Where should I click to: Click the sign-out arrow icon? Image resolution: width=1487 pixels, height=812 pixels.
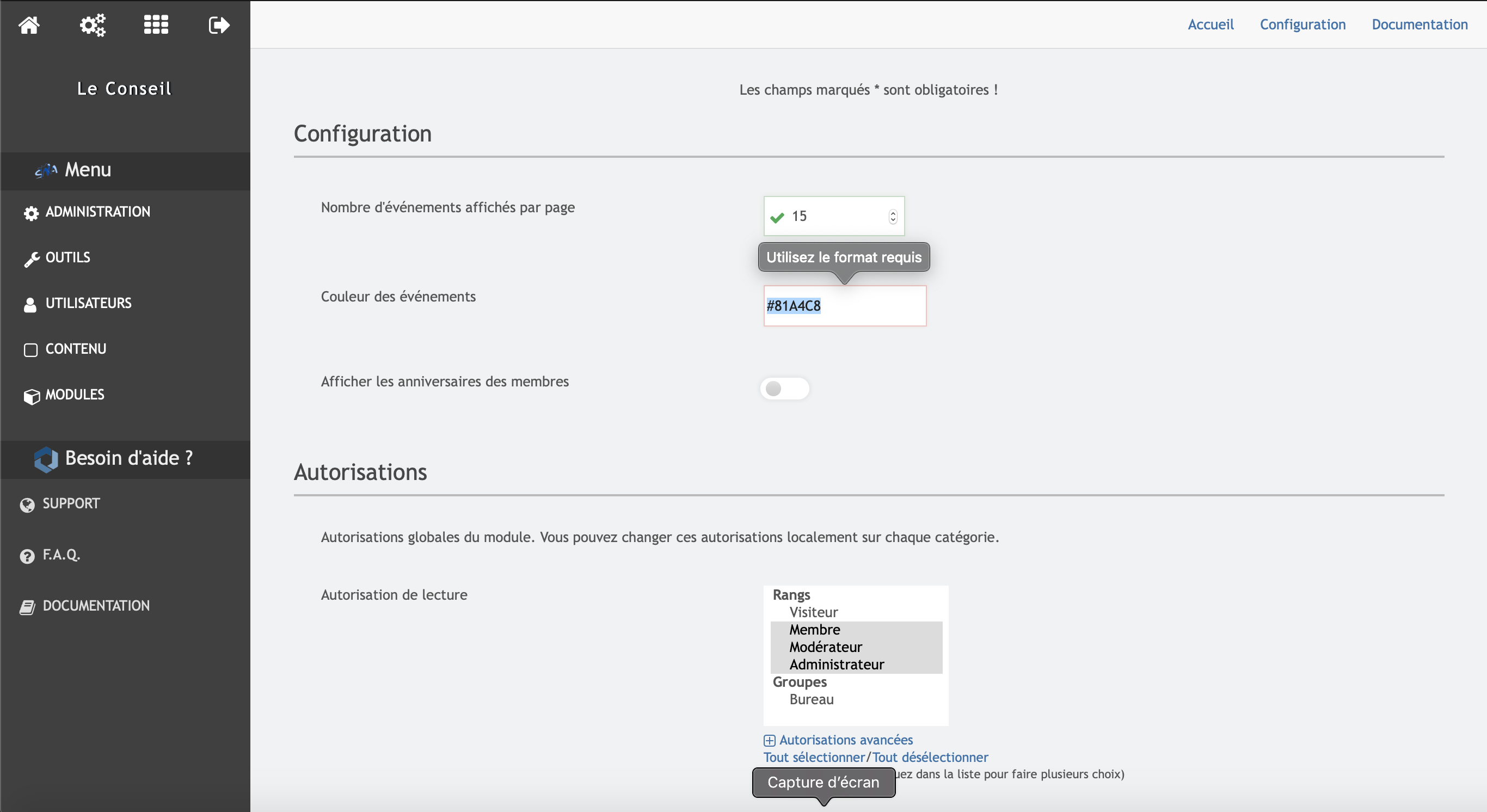219,25
